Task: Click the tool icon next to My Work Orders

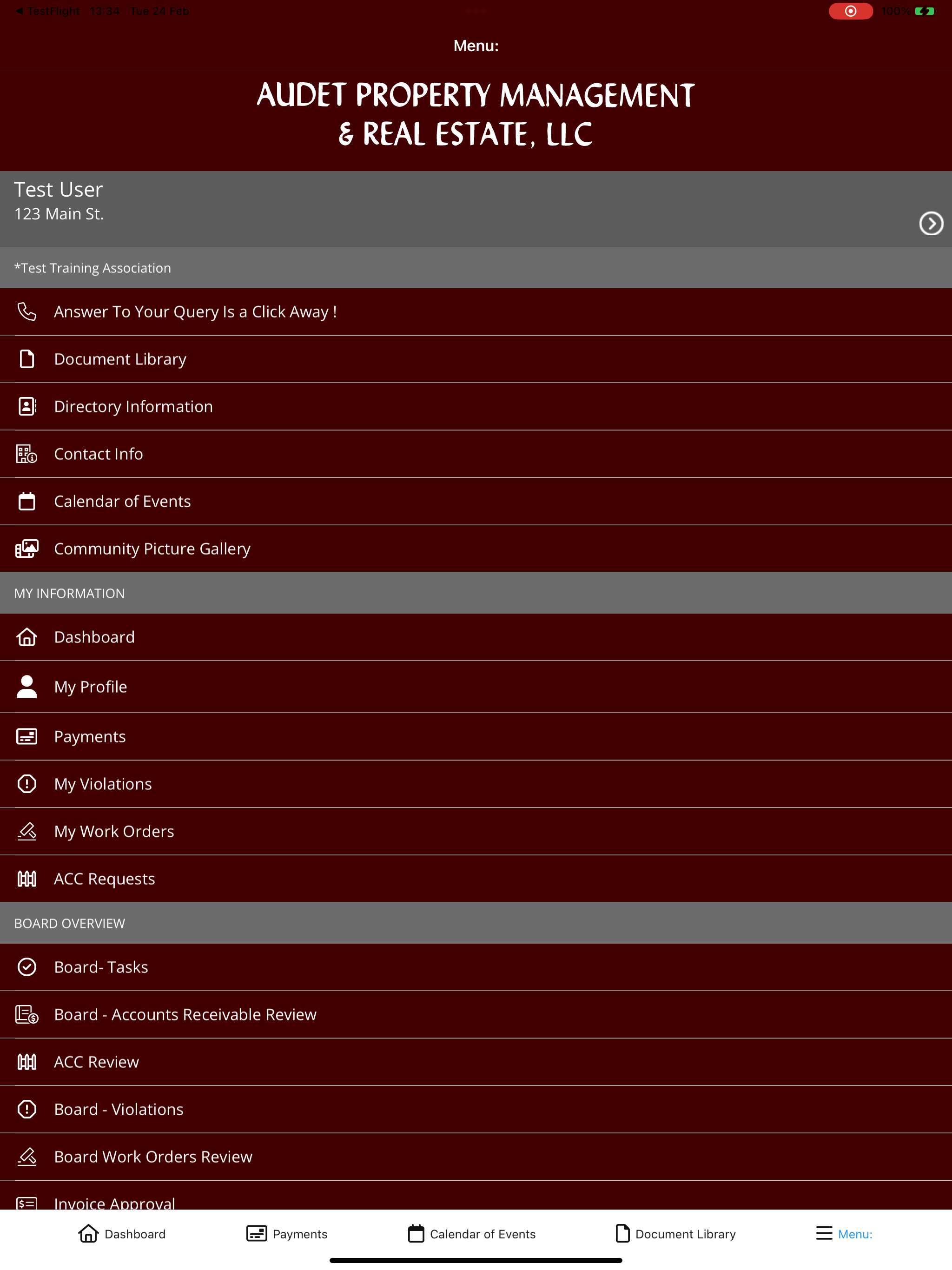Action: (x=27, y=831)
